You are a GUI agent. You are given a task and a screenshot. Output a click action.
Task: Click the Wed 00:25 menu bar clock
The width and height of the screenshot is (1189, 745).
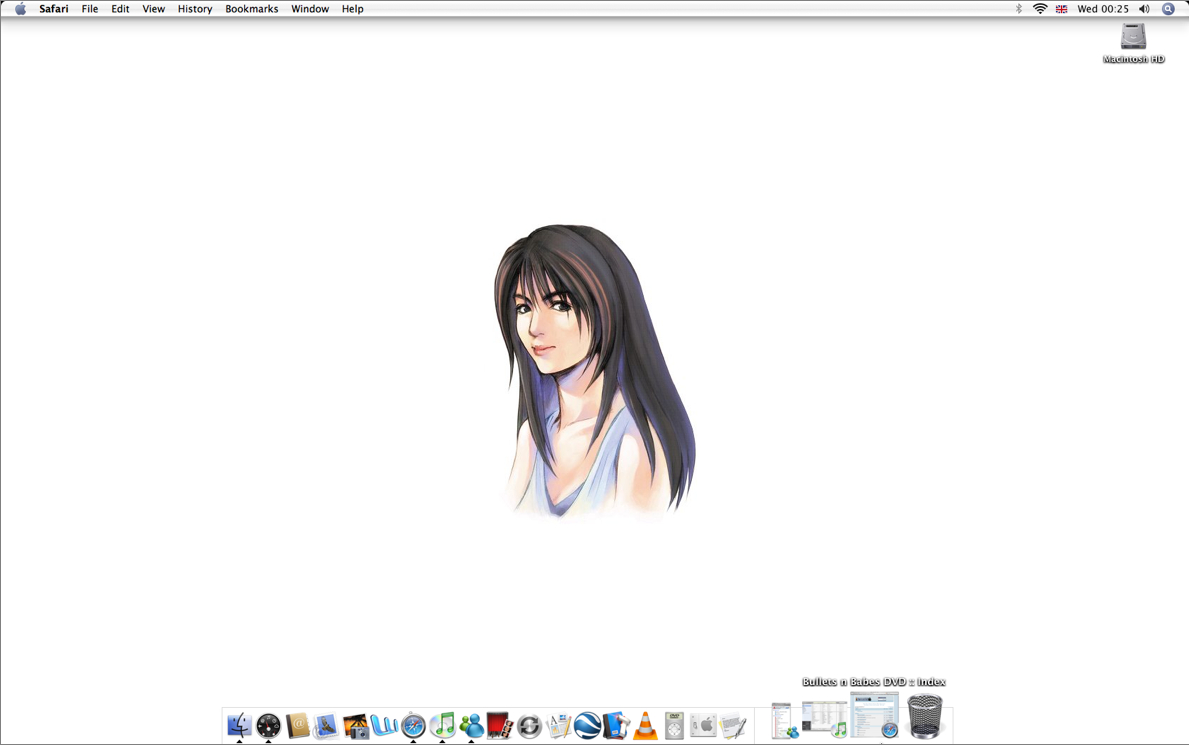pos(1103,9)
